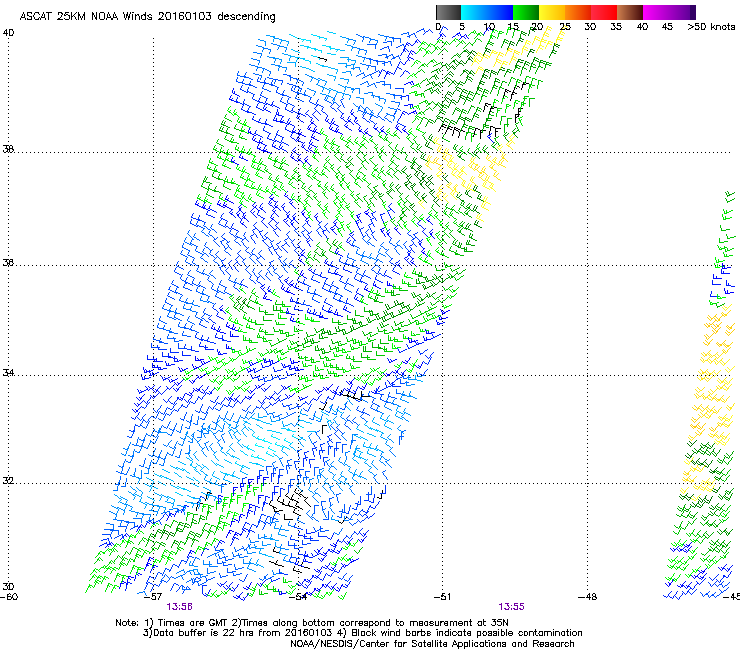Select the green 15-20 knots color band
Screen dimensions: 740x650
(526, 12)
